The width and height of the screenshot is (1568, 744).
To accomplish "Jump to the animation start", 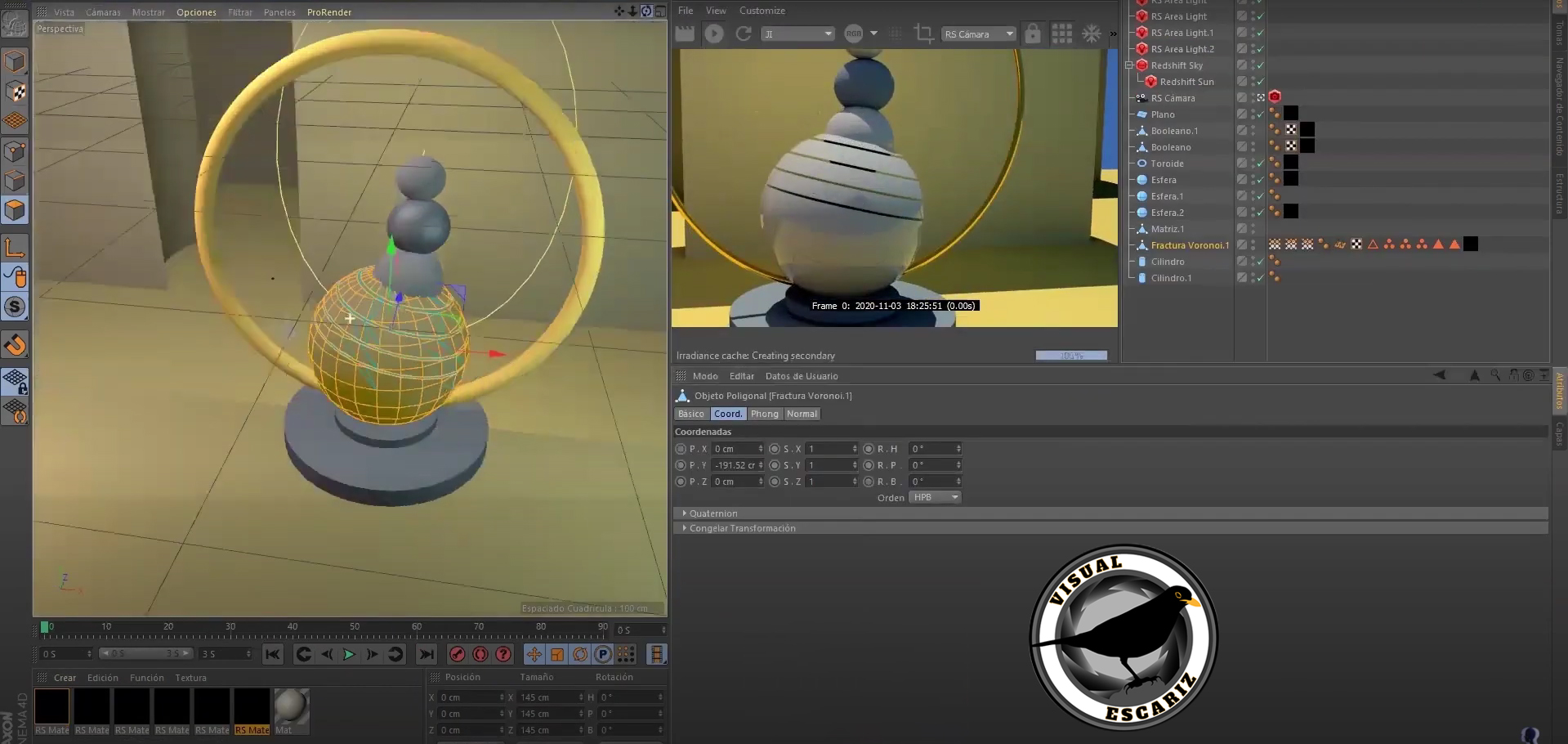I will click(x=272, y=654).
